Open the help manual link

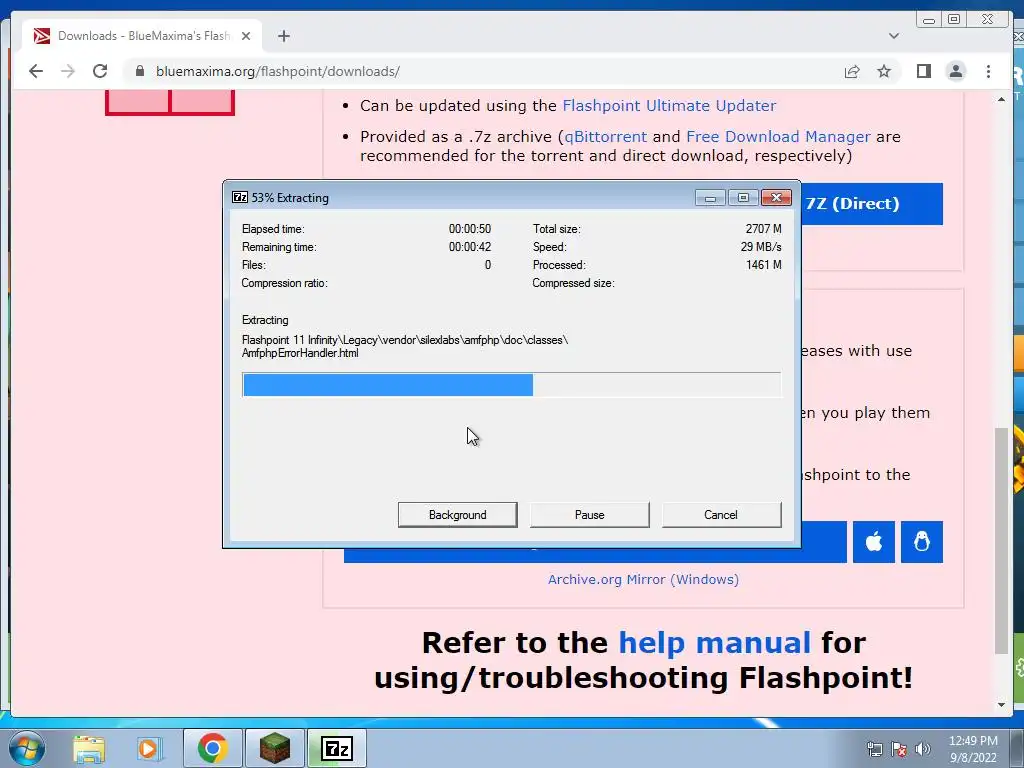714,643
